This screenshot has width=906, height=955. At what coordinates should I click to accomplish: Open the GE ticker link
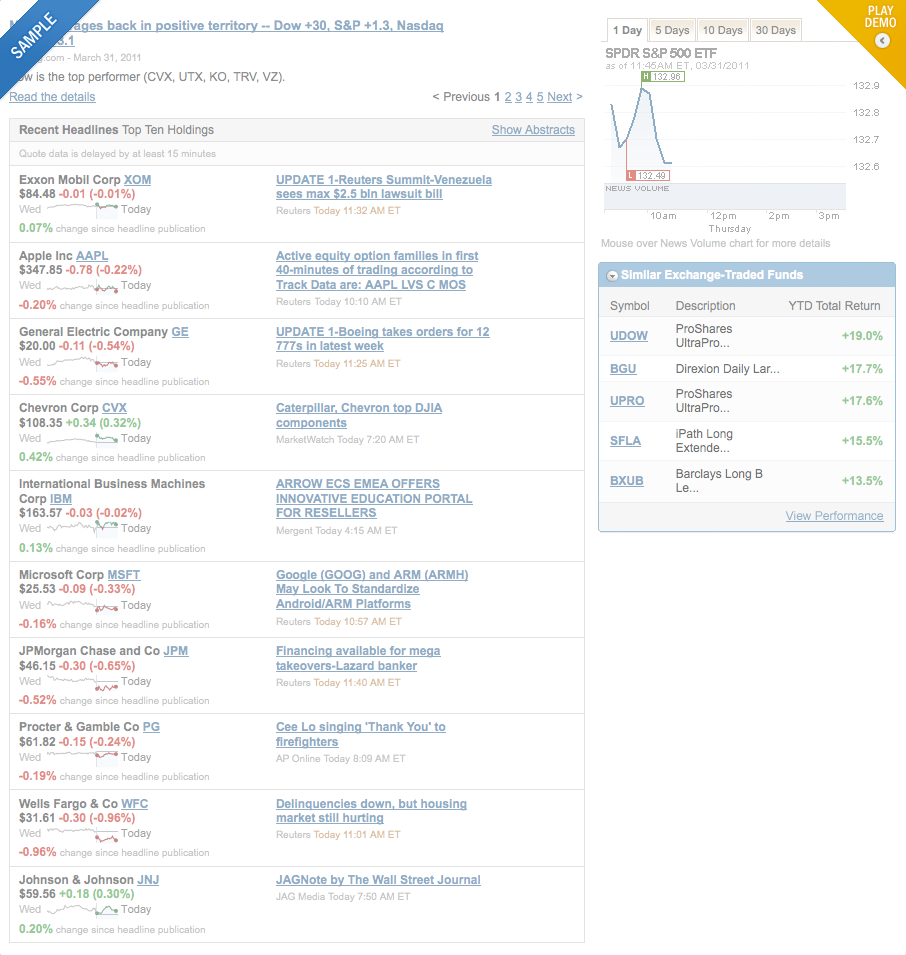tap(180, 332)
